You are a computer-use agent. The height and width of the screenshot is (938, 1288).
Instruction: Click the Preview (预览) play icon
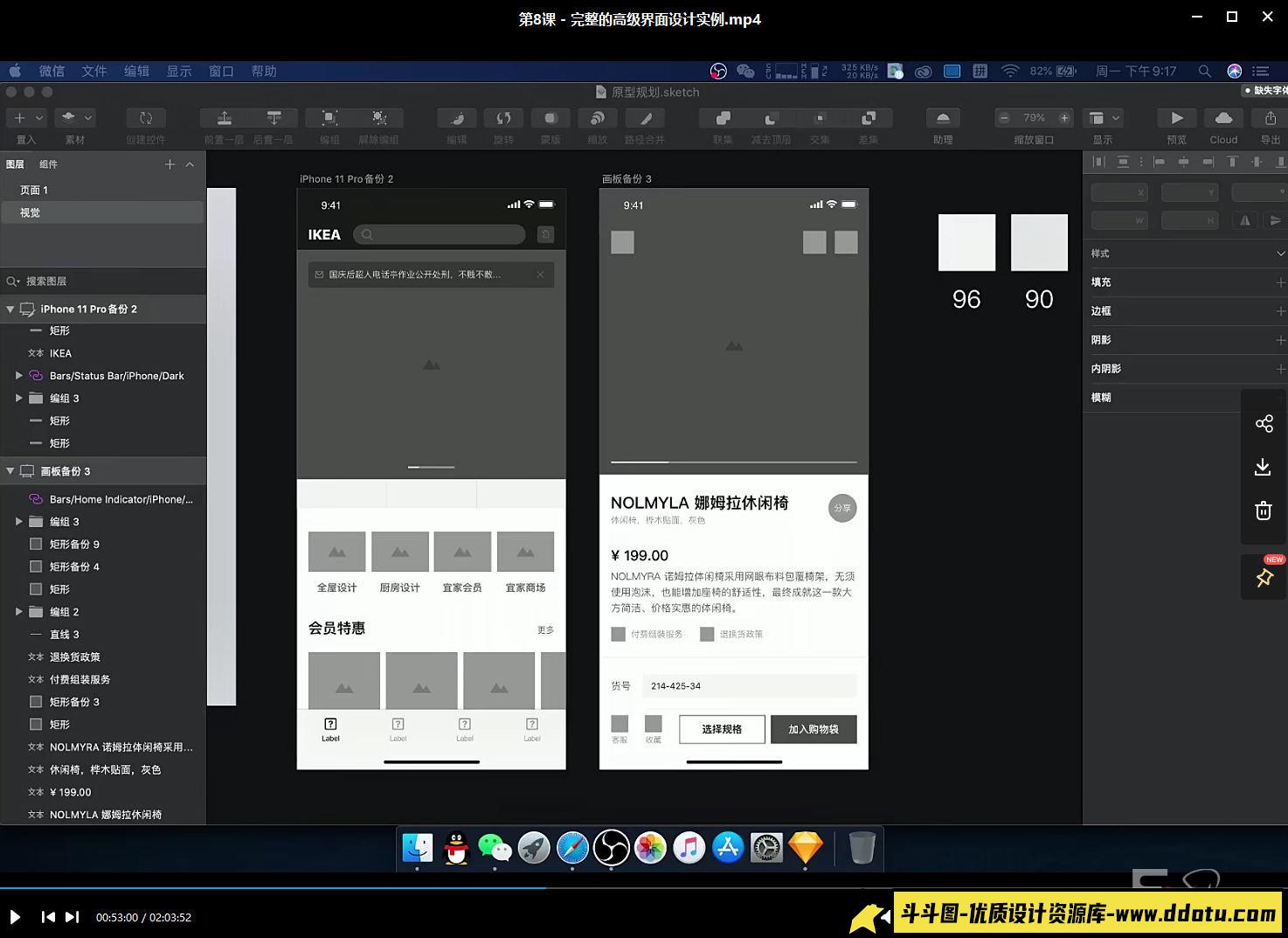[x=1177, y=117]
